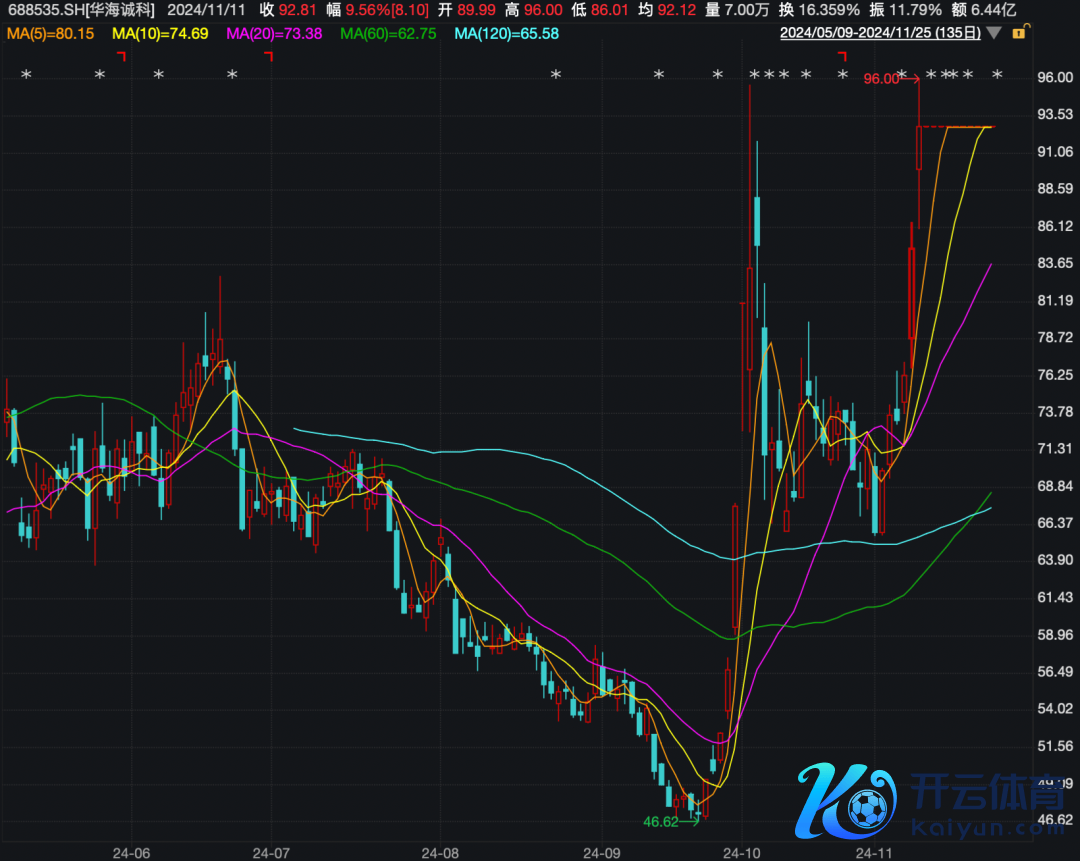Click the red corner marker near 96.00
This screenshot has height=861, width=1080.
[842, 57]
